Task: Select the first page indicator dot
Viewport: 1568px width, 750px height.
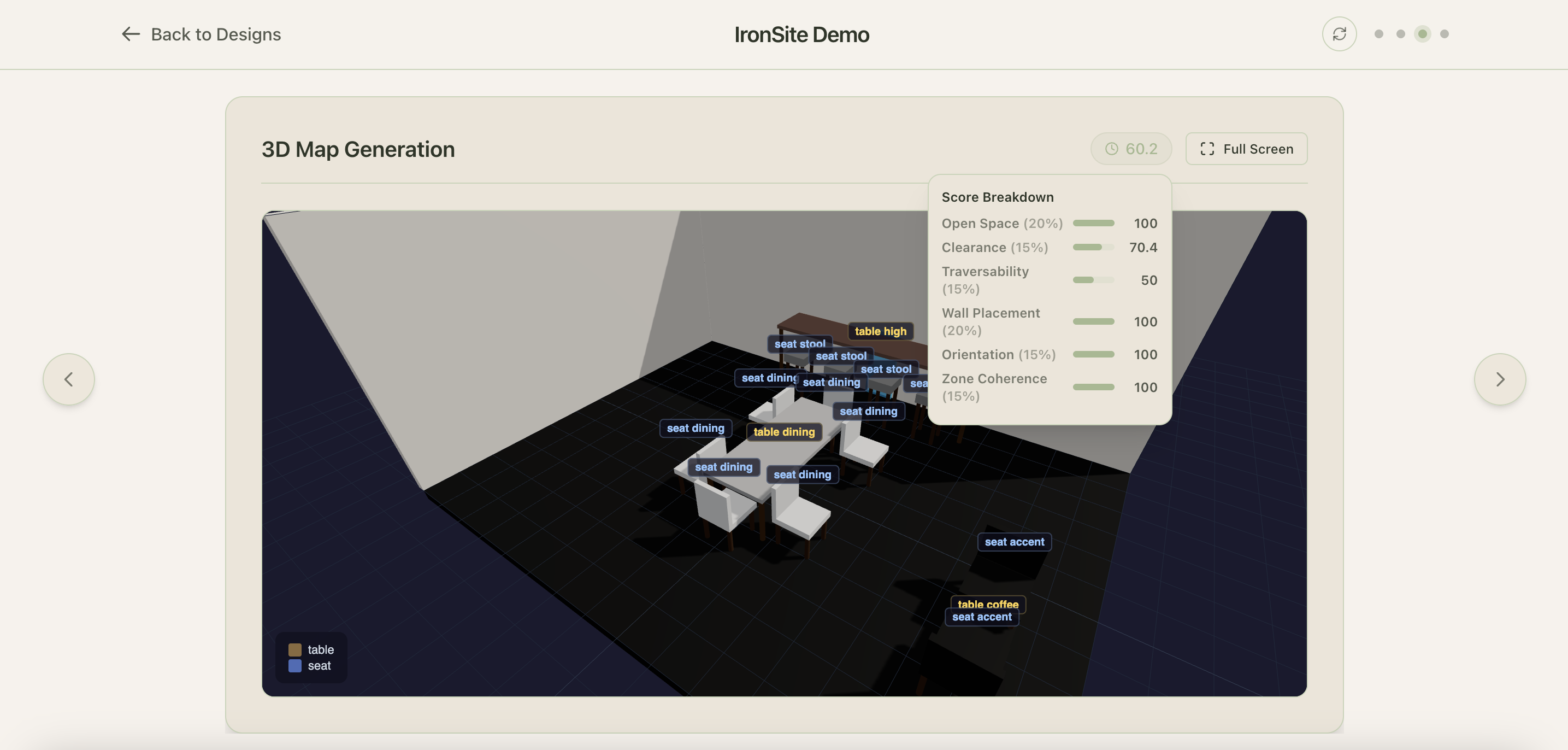Action: [x=1379, y=34]
